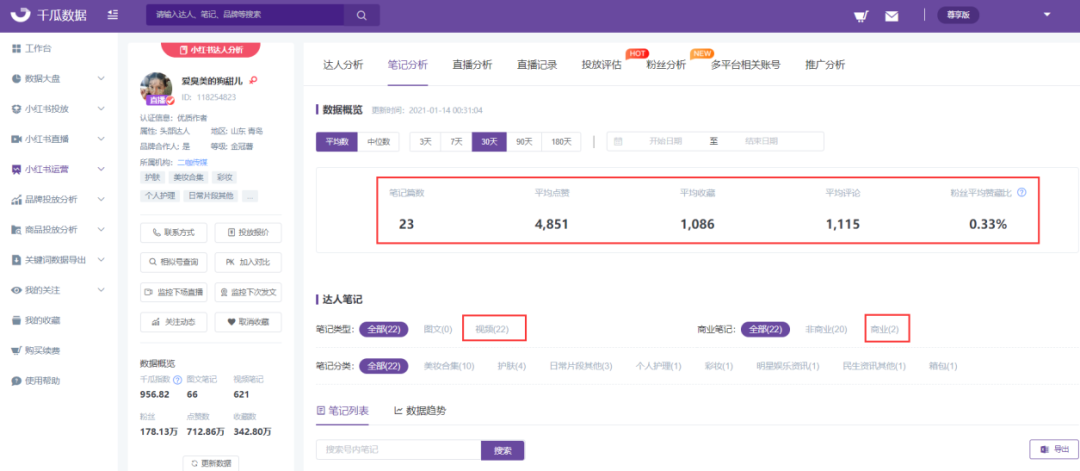1080x471 pixels.
Task: Select the 7天 time range
Action: click(457, 142)
